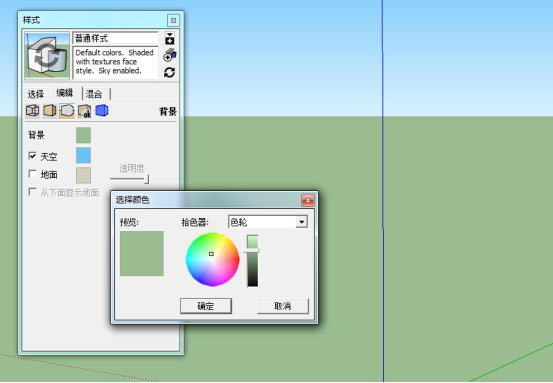Viewport: 553px width, 383px height.
Task: Close the 选择颜色 dialog
Action: (x=308, y=200)
